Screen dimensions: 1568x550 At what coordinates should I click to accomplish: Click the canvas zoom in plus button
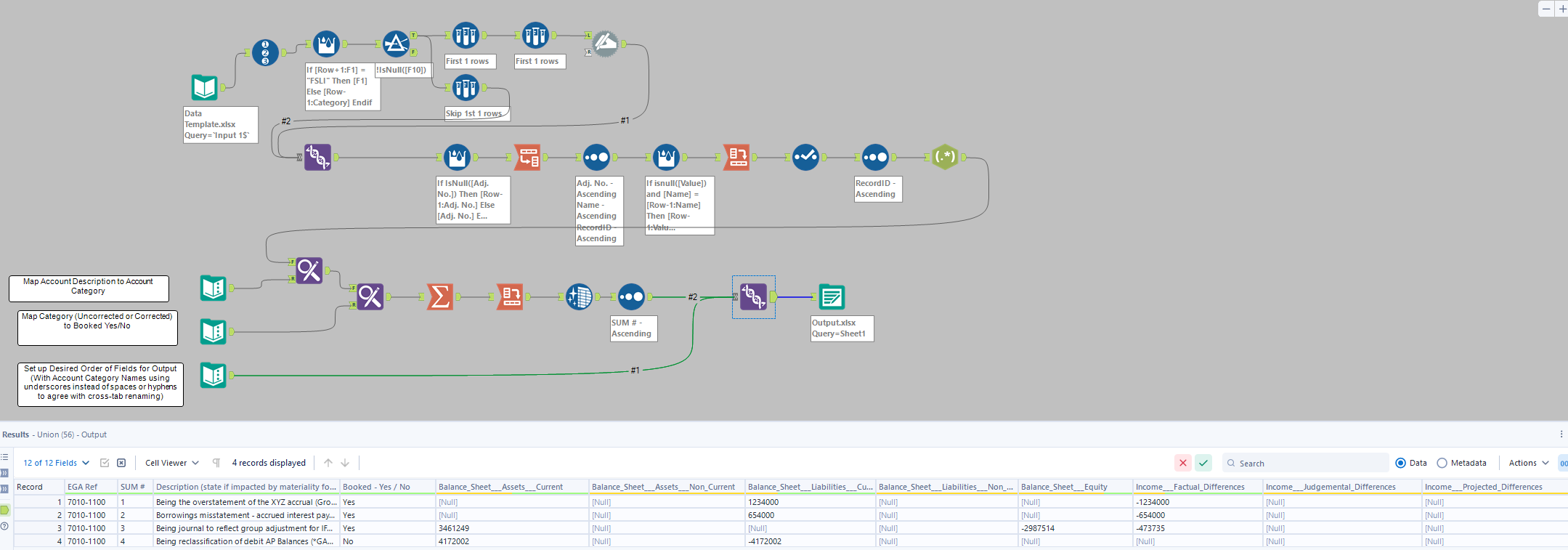pos(1562,9)
